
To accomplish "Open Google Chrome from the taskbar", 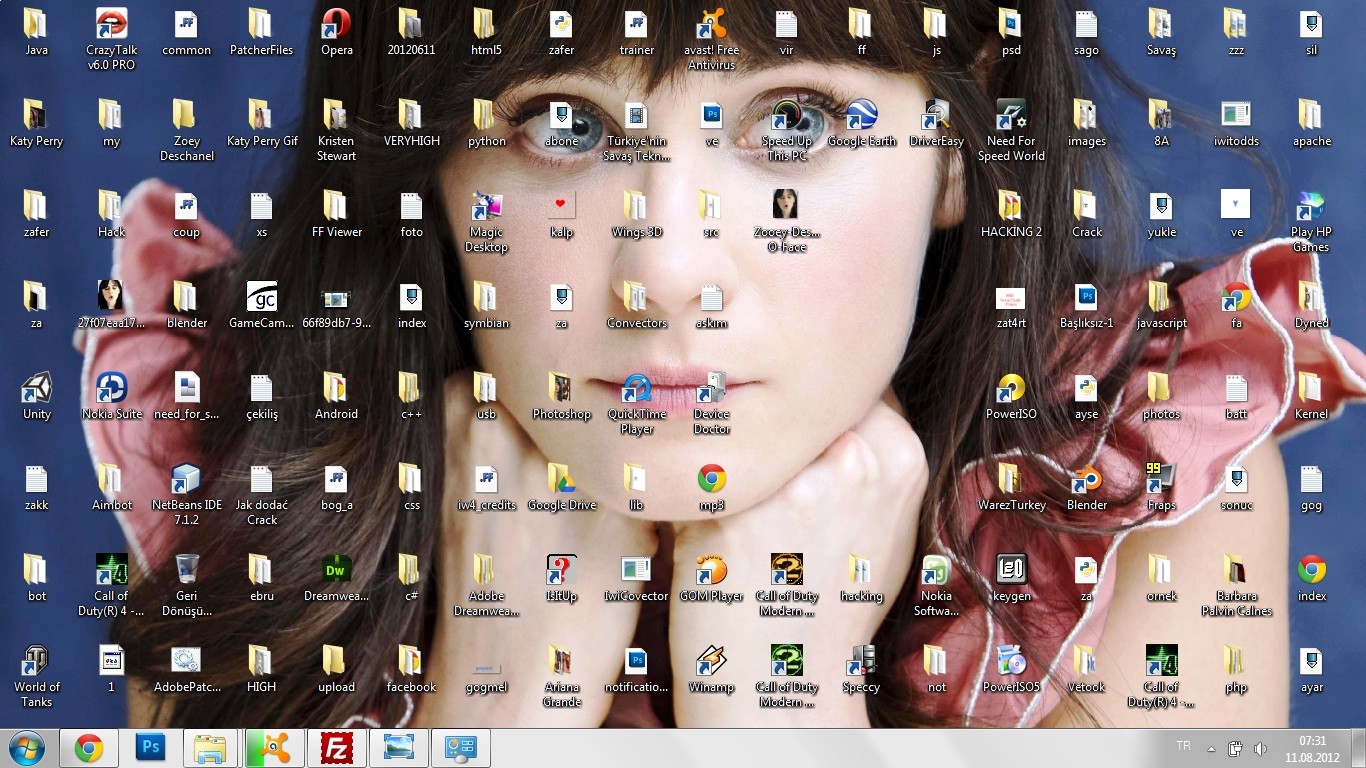I will tap(89, 748).
